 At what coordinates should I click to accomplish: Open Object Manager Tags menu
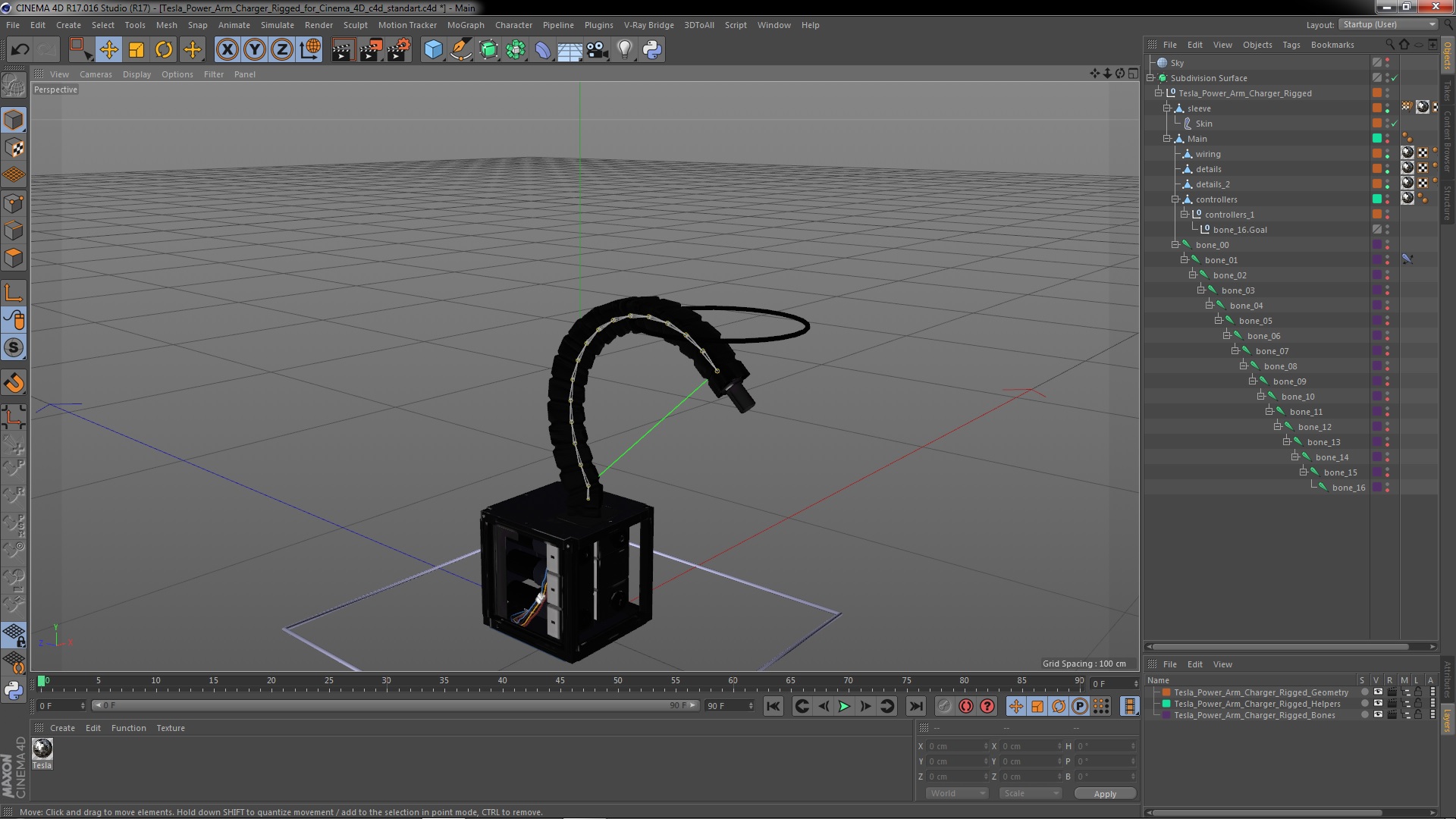[1291, 45]
